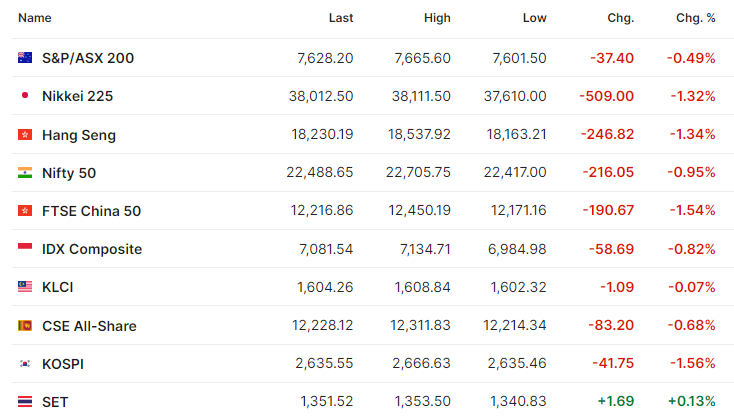Sort the table by Name column header
The width and height of the screenshot is (734, 419).
point(35,18)
